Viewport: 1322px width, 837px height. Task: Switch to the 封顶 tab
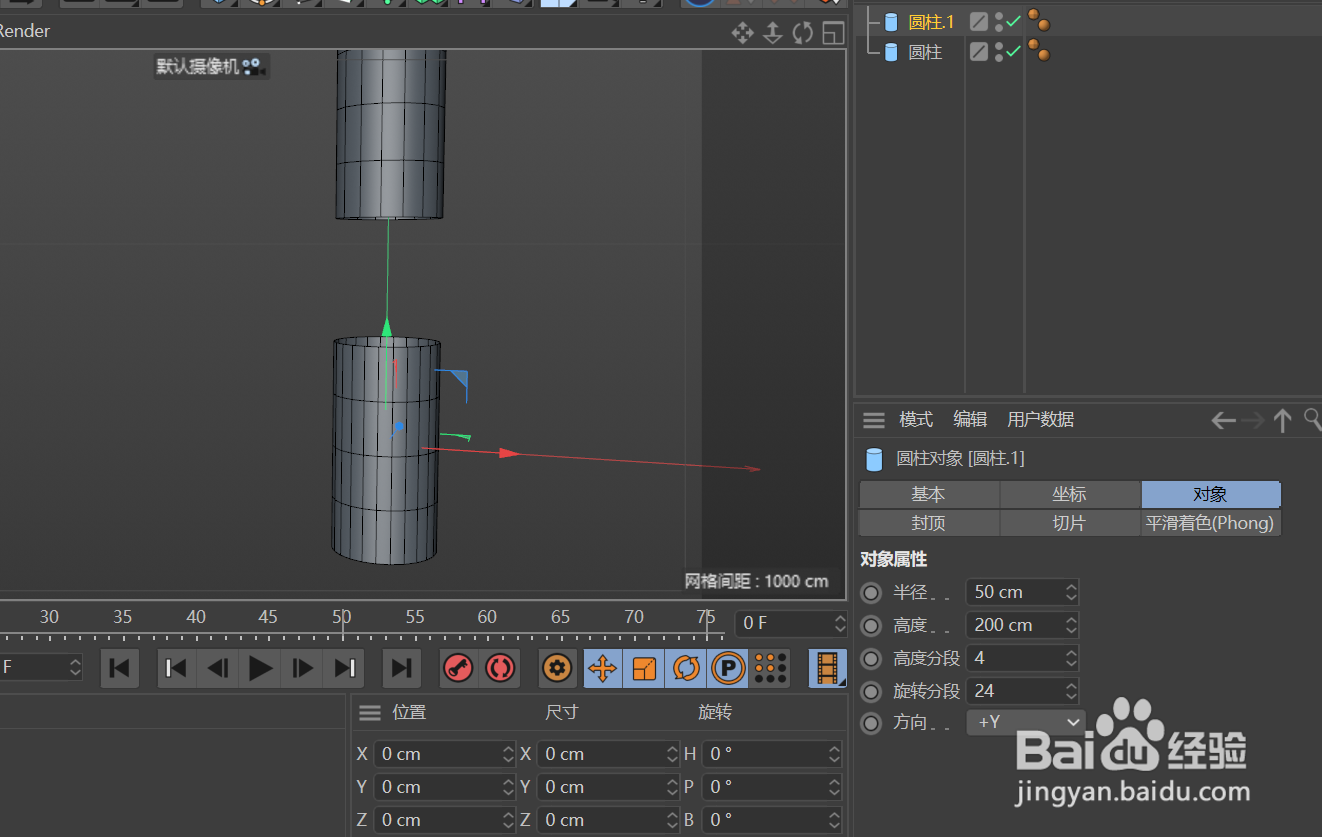928,523
